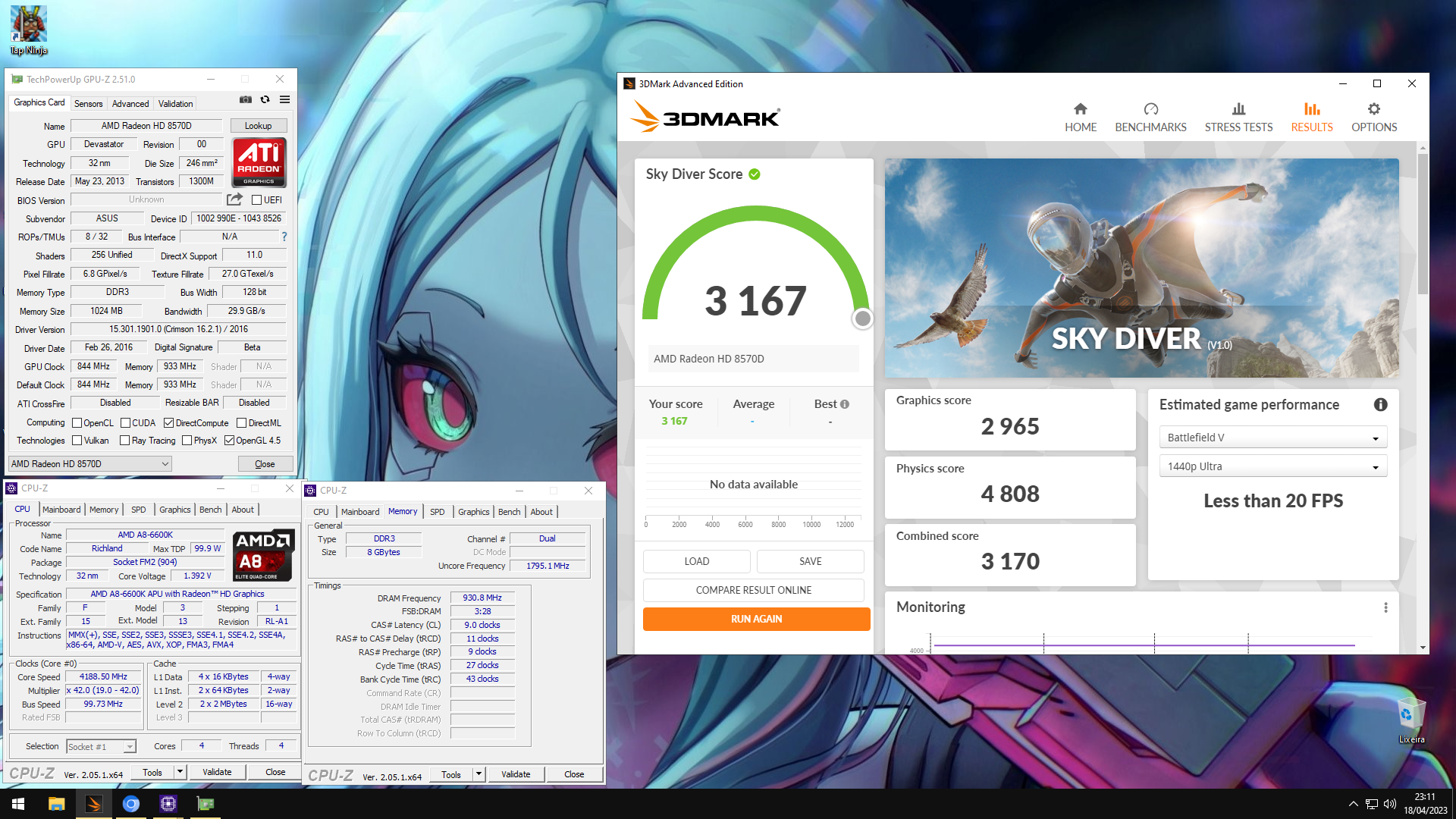Show hidden system tray icons
1456x819 pixels.
coord(1353,804)
